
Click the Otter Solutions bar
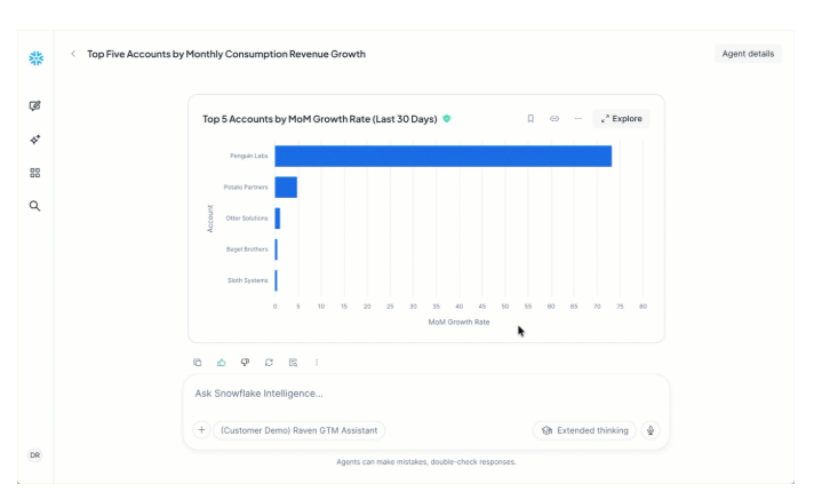[277, 218]
